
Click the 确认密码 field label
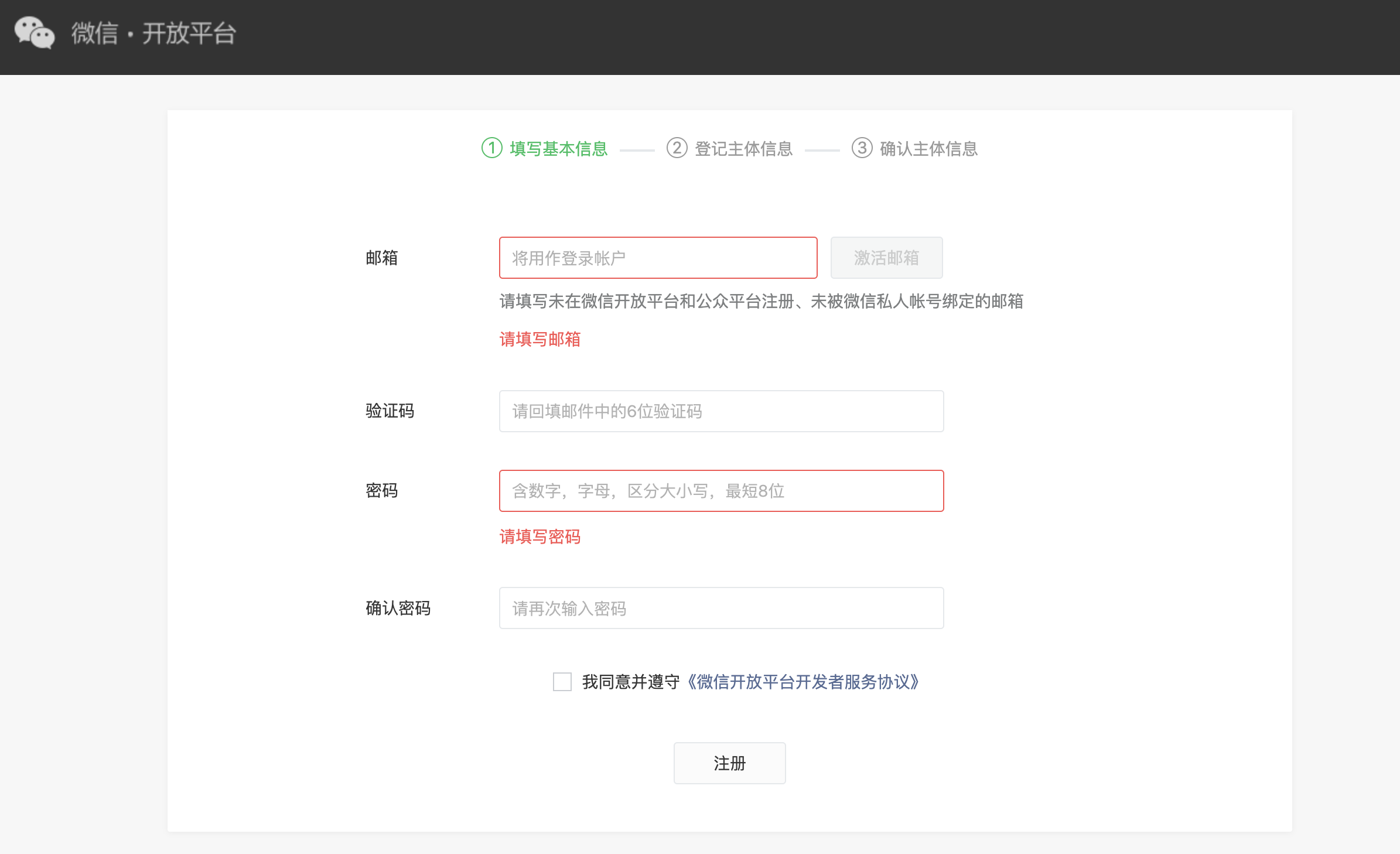398,608
